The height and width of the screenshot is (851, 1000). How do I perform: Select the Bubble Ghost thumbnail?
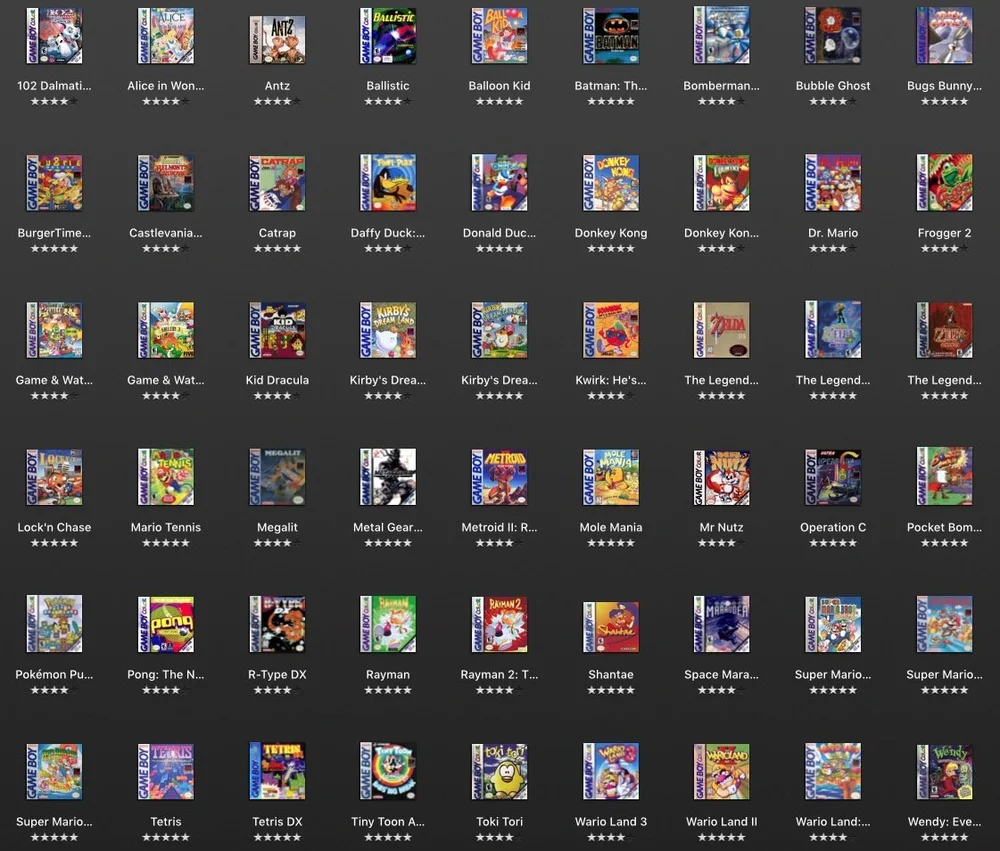coord(832,35)
